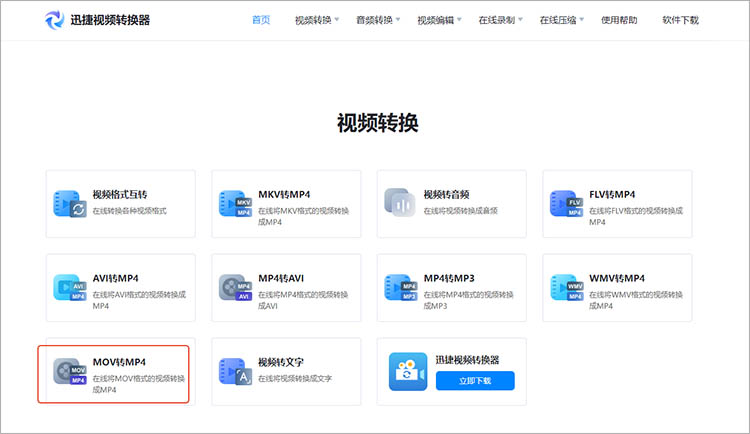Expand the 视频转换 dropdown arrow
Viewport: 750px width, 434px height.
click(x=337, y=20)
